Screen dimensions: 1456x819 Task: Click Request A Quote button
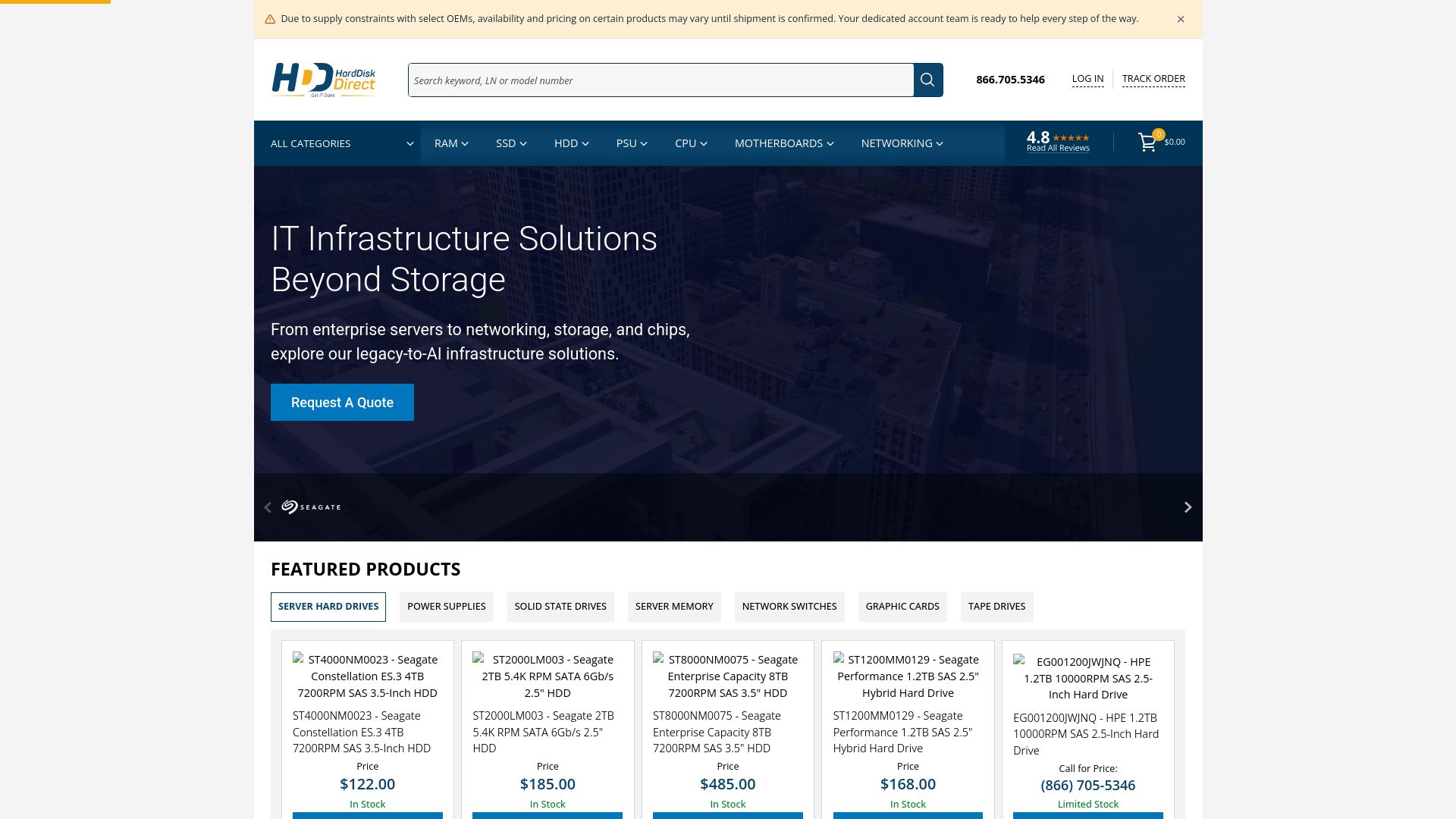pos(342,402)
